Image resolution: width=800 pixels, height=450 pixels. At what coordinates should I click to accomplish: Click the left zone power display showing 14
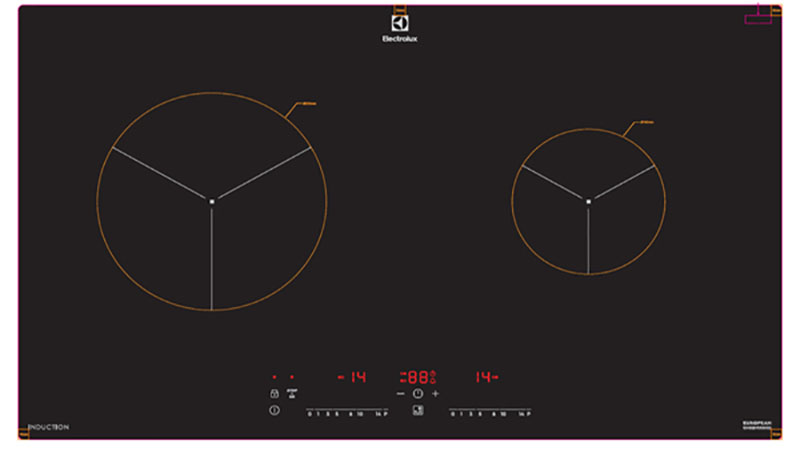pos(352,377)
